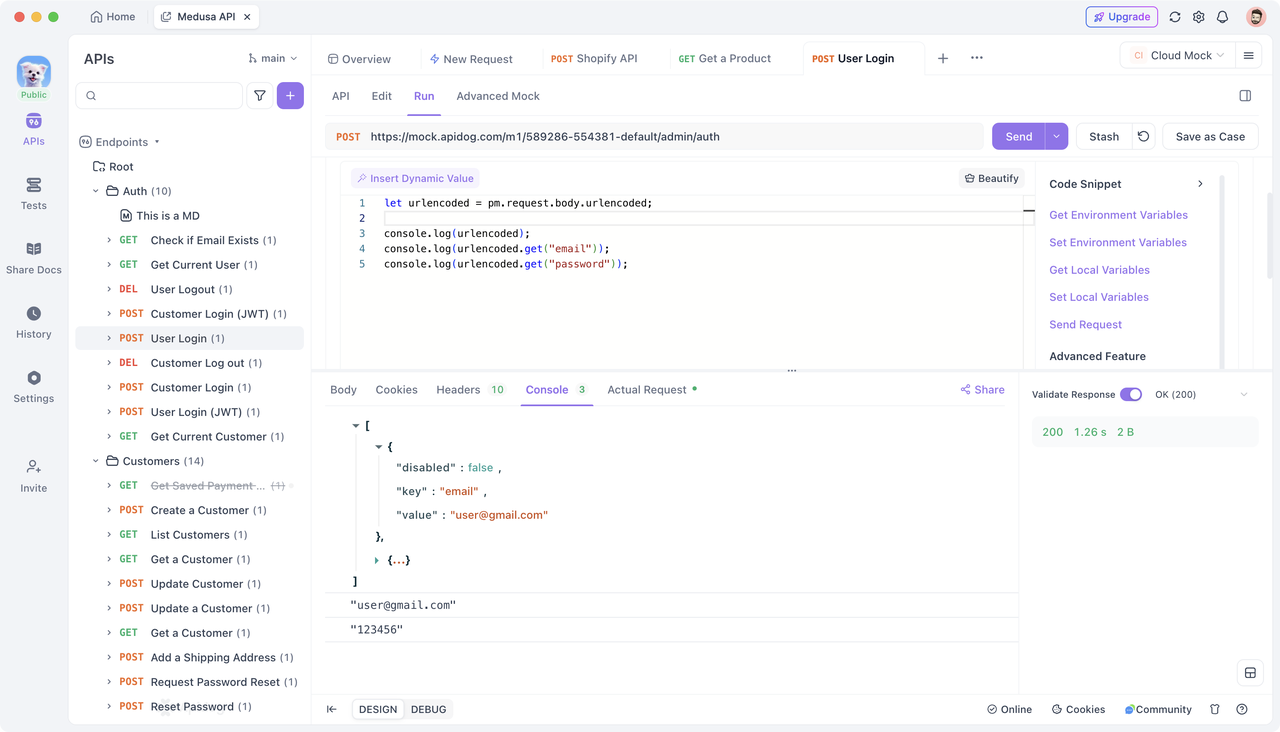Screen dimensions: 1280x732
Task: Click the Beautify button
Action: (x=991, y=178)
